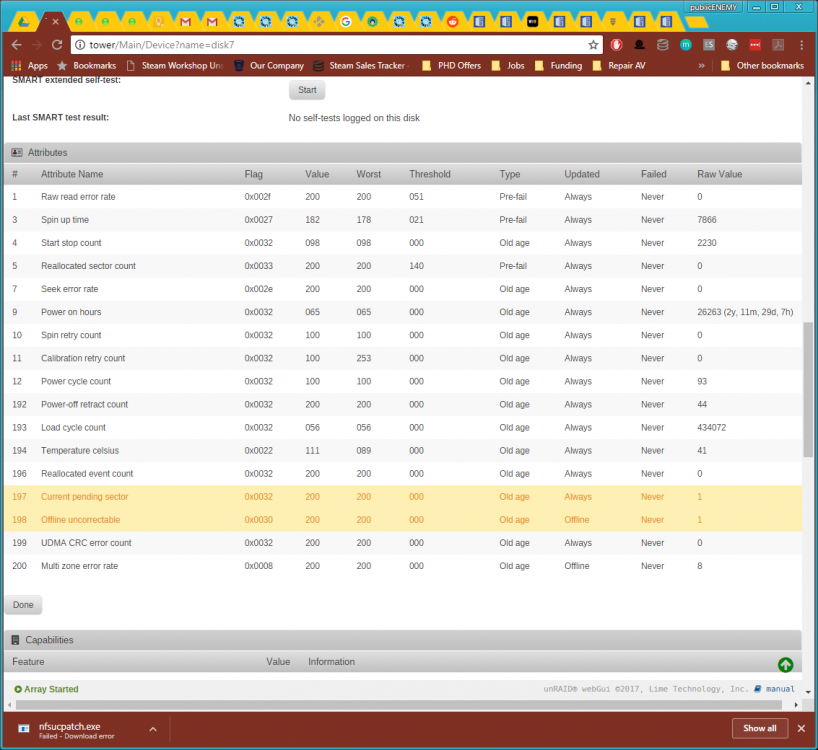The width and height of the screenshot is (818, 750).
Task: Click the Done button
Action: click(x=23, y=605)
